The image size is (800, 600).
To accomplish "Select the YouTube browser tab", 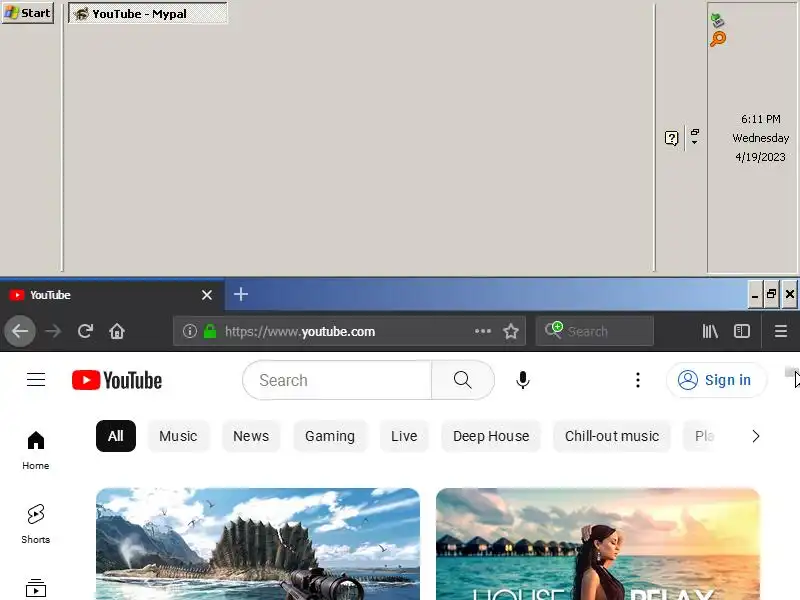I will pyautogui.click(x=112, y=295).
